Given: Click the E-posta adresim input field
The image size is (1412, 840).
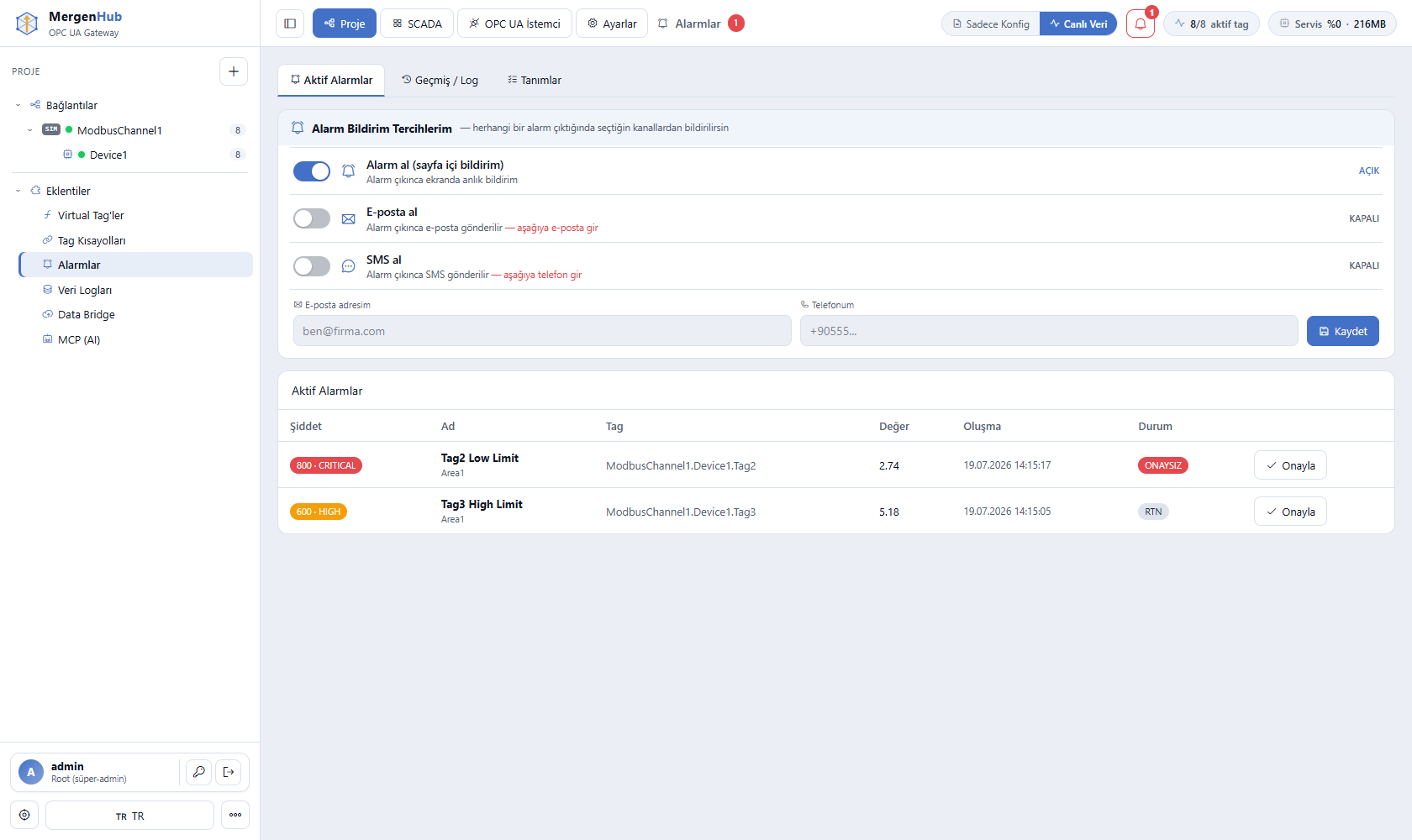Looking at the screenshot, I should pyautogui.click(x=542, y=331).
